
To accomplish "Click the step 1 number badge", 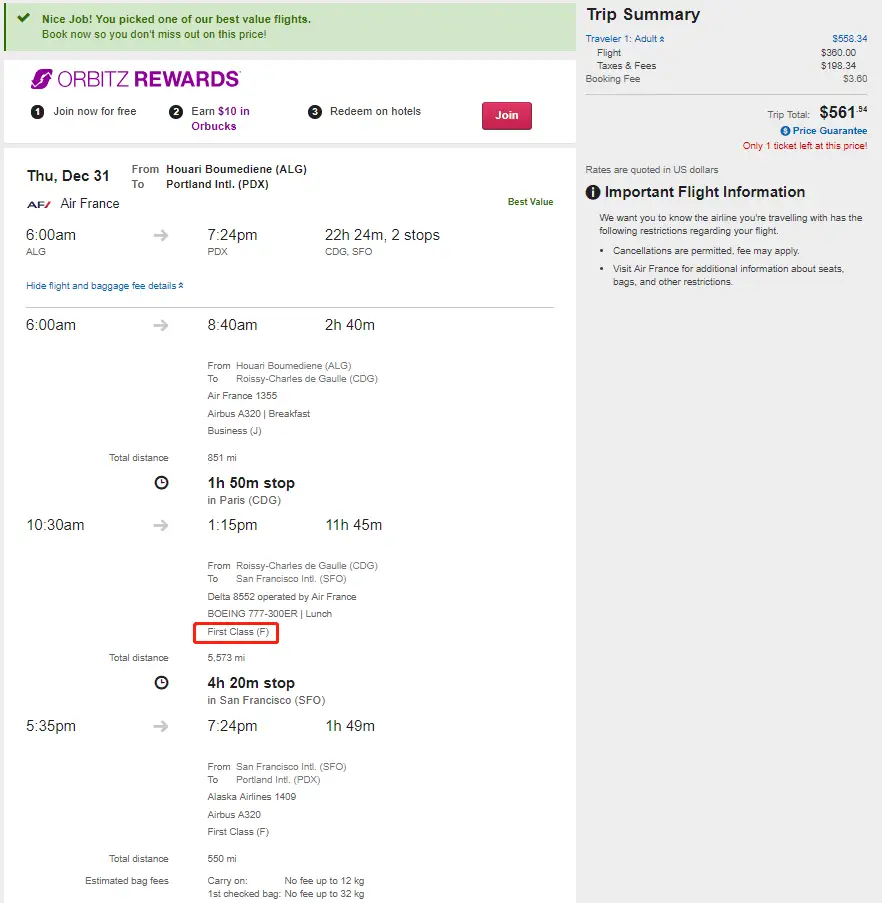I will tap(37, 112).
